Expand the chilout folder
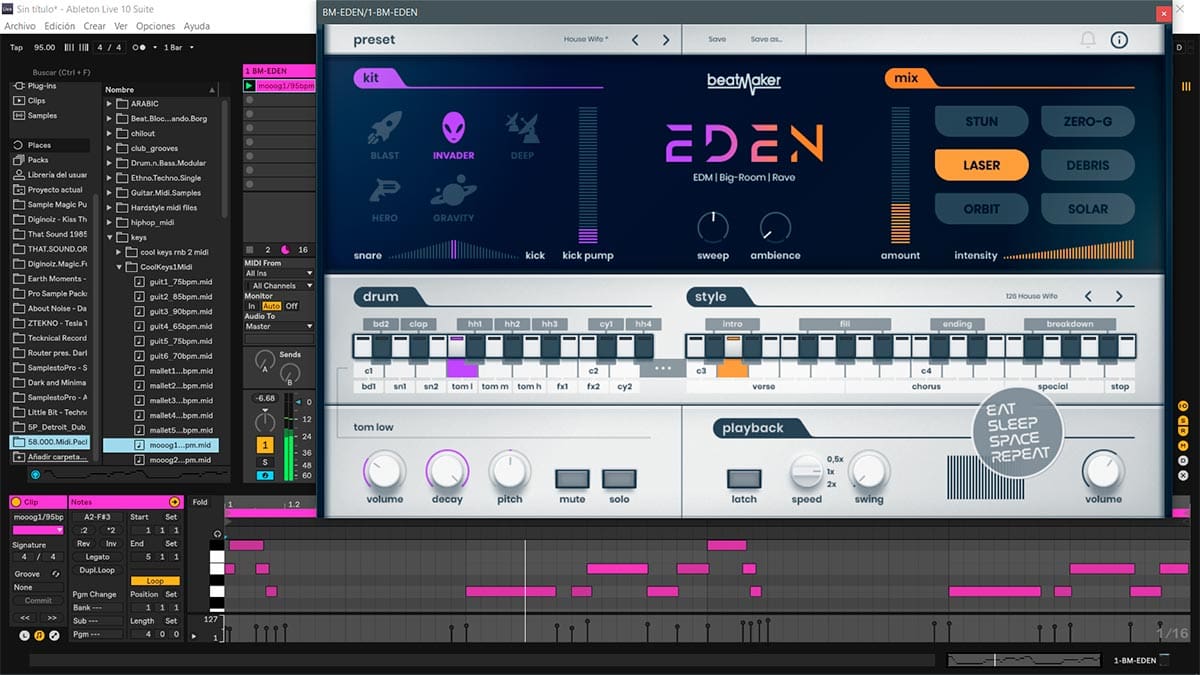 click(110, 133)
